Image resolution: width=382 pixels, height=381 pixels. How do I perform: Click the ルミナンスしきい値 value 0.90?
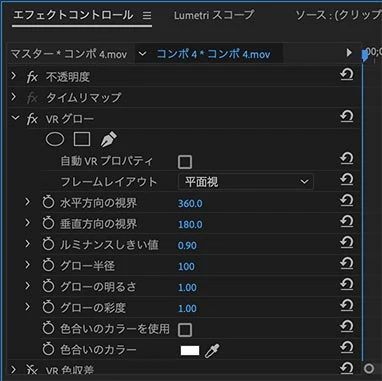[187, 246]
